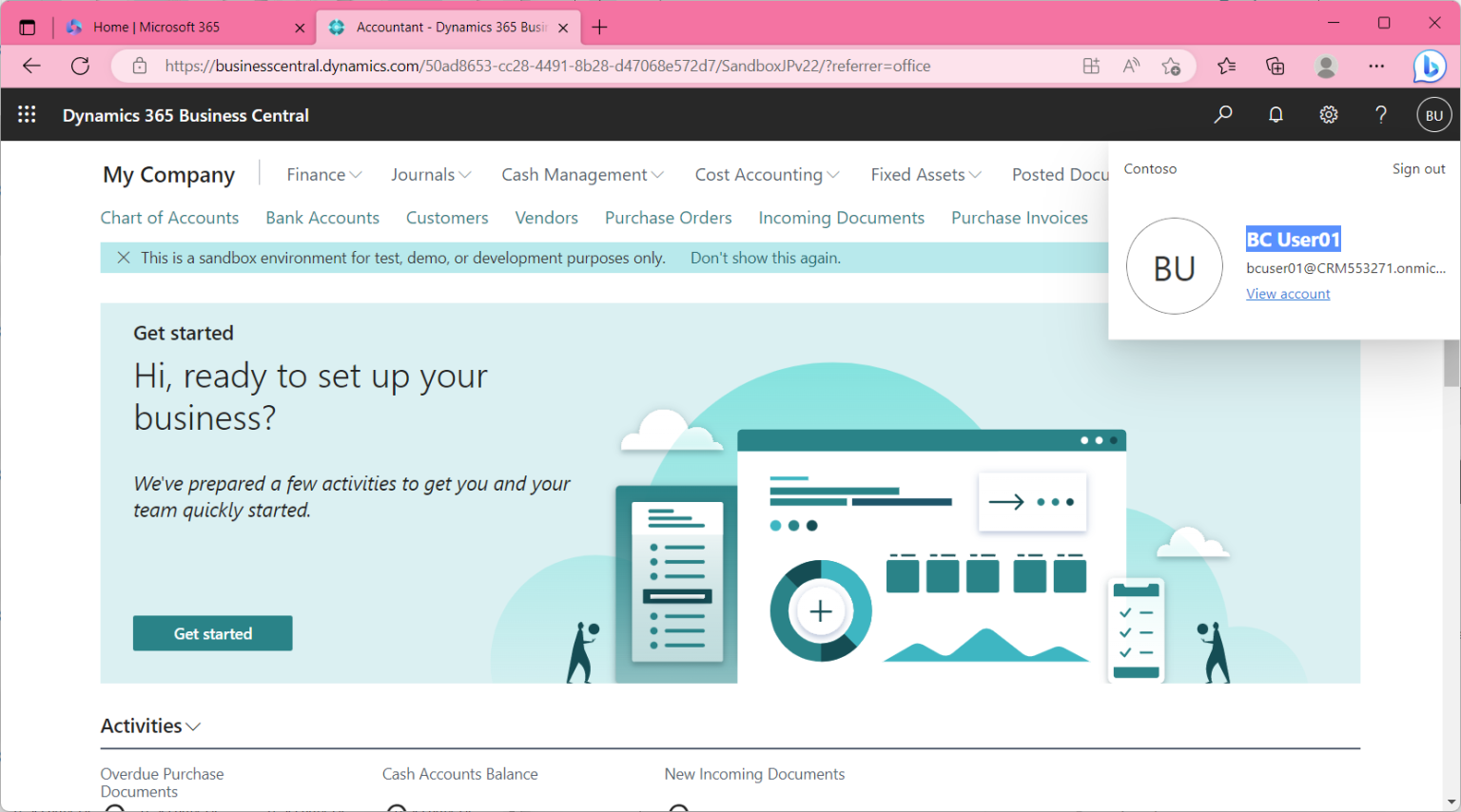Open the Fixed Assets dropdown menu
Screen dimensions: 1461x812
click(925, 175)
